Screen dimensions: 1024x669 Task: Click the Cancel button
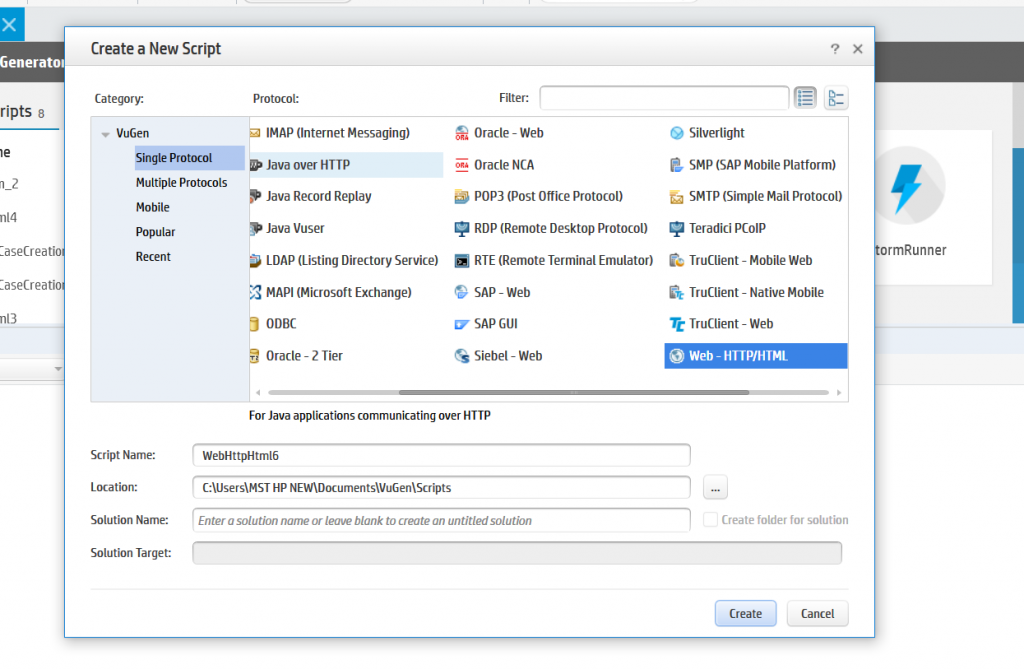[817, 613]
